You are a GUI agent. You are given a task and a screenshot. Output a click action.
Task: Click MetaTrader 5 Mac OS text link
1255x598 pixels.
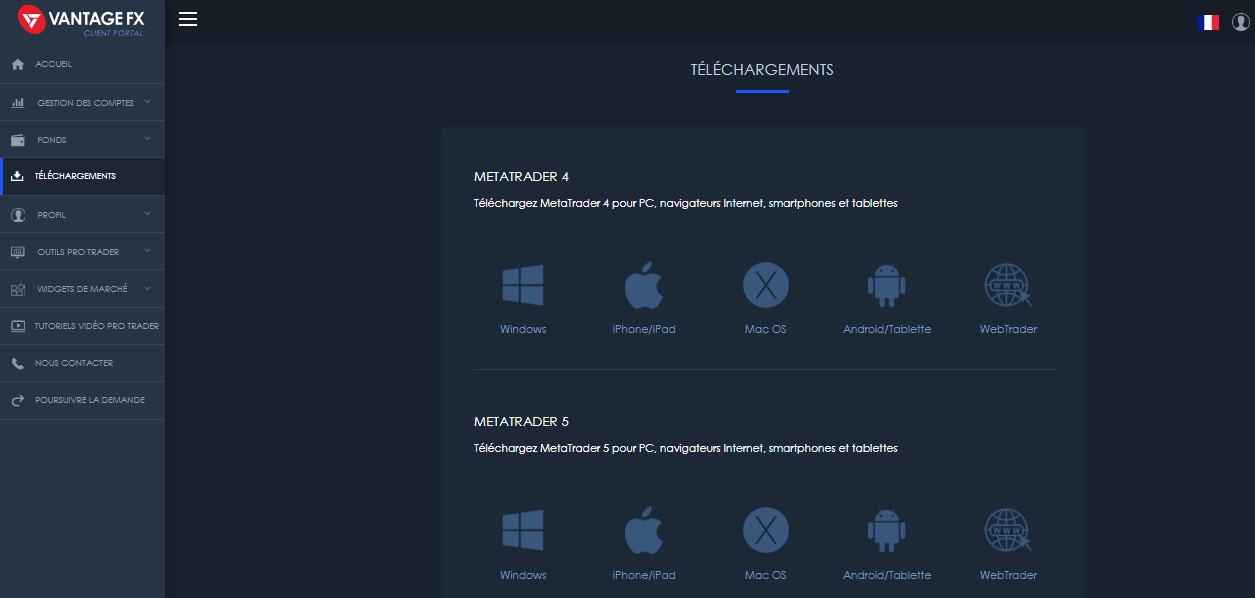pos(766,575)
